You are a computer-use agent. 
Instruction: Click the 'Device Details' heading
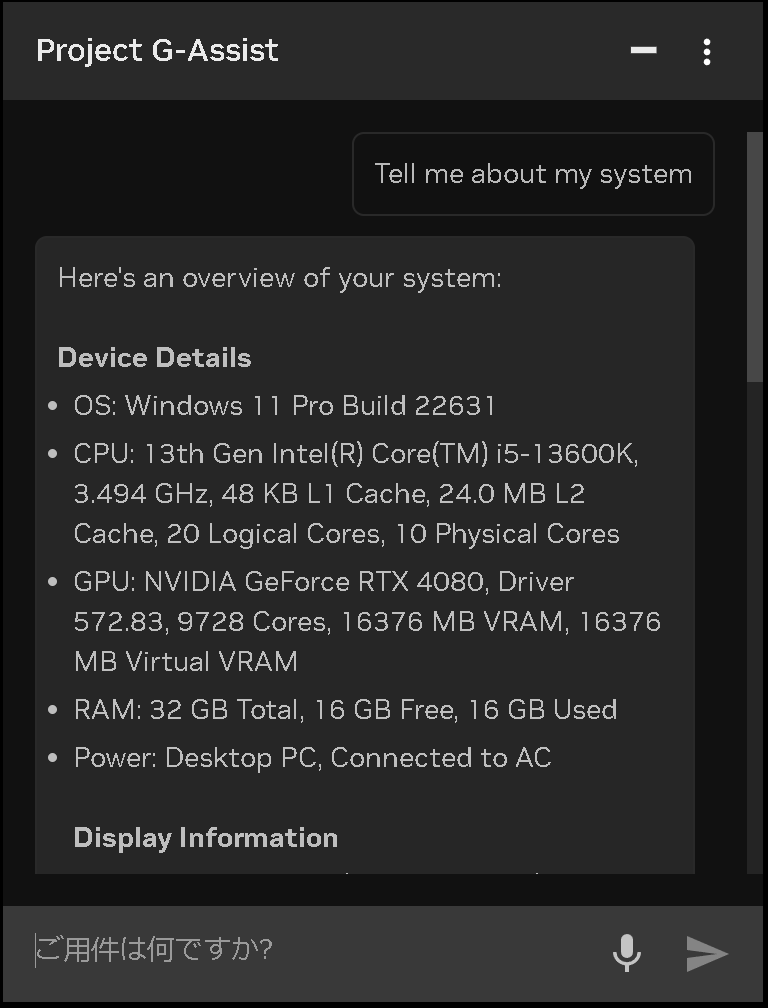(154, 357)
